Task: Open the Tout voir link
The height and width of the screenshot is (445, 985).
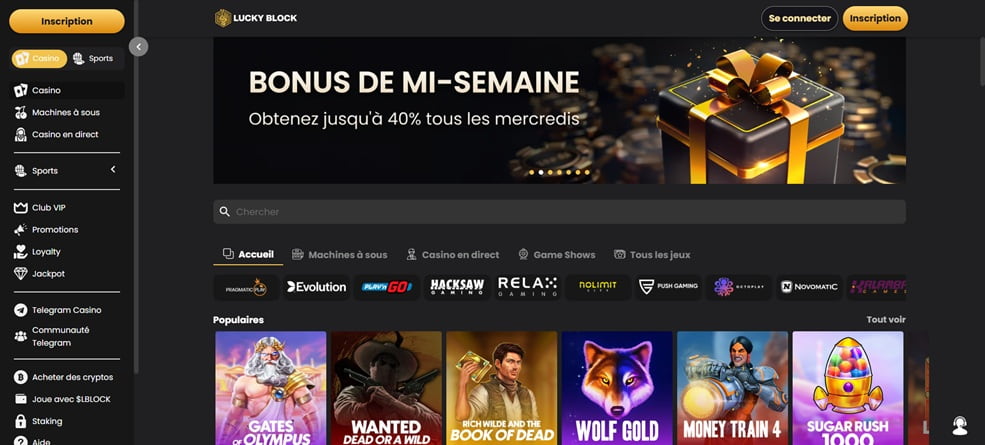Action: [x=886, y=320]
